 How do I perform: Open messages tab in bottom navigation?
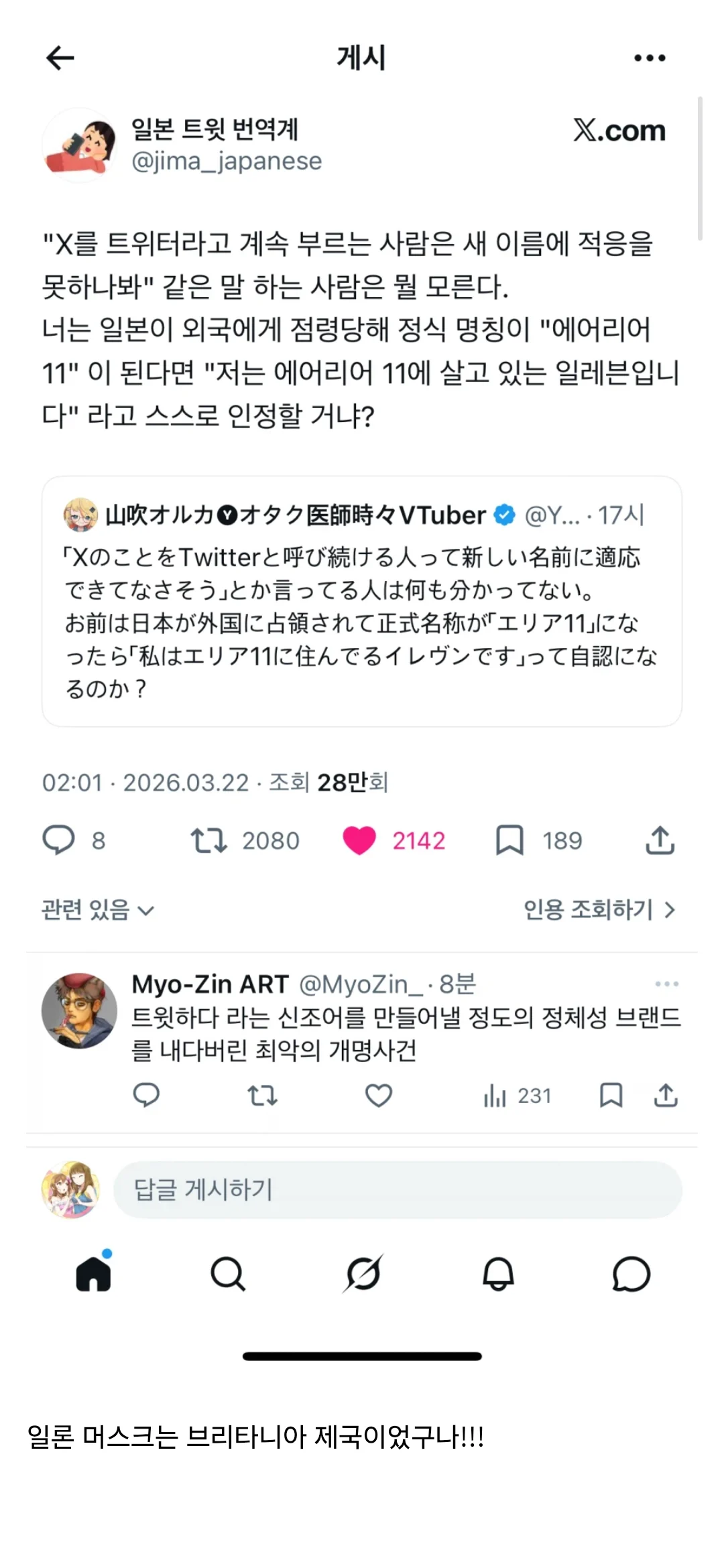[631, 1273]
